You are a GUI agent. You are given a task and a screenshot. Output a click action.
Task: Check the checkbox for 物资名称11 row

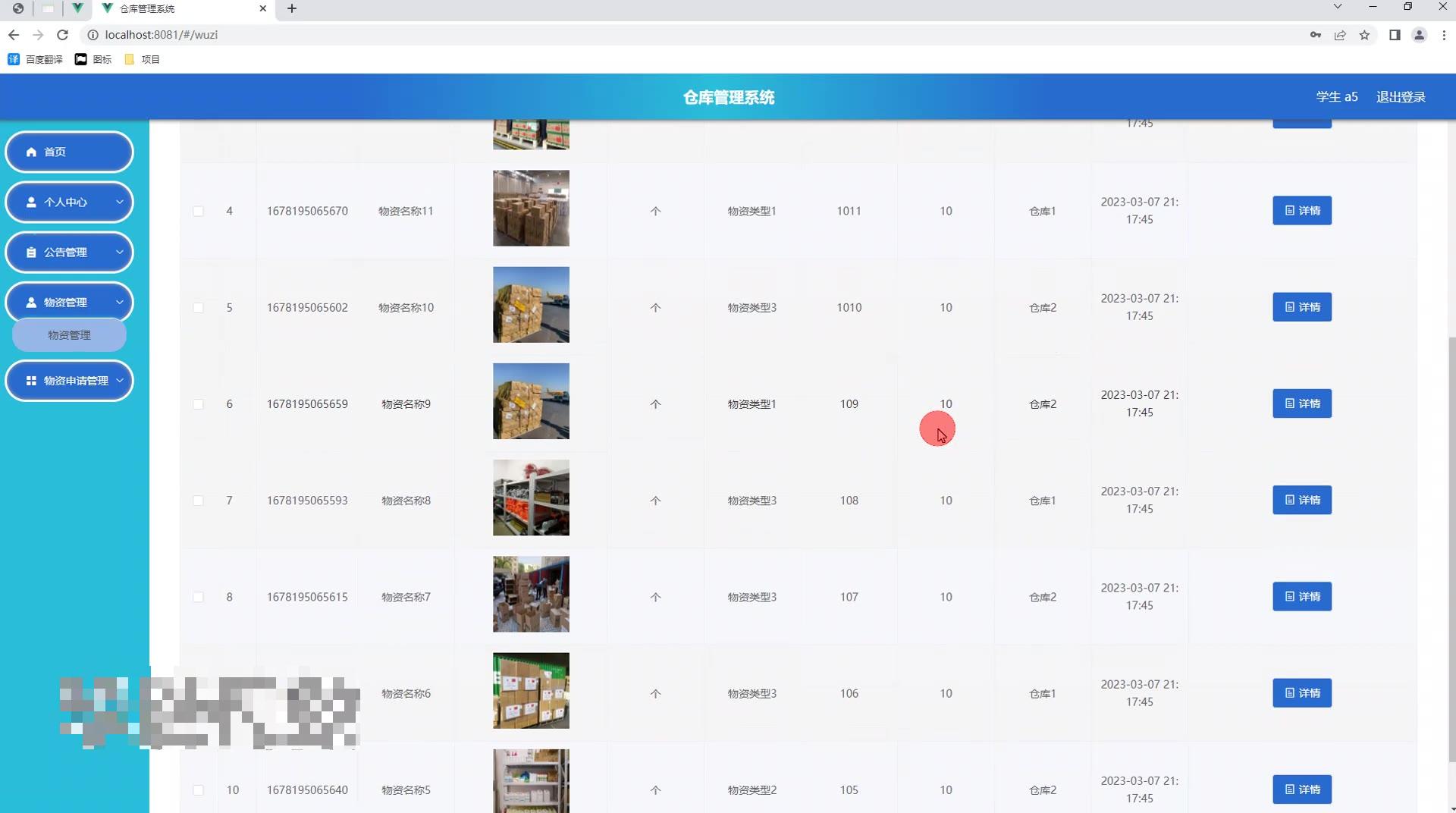click(199, 211)
